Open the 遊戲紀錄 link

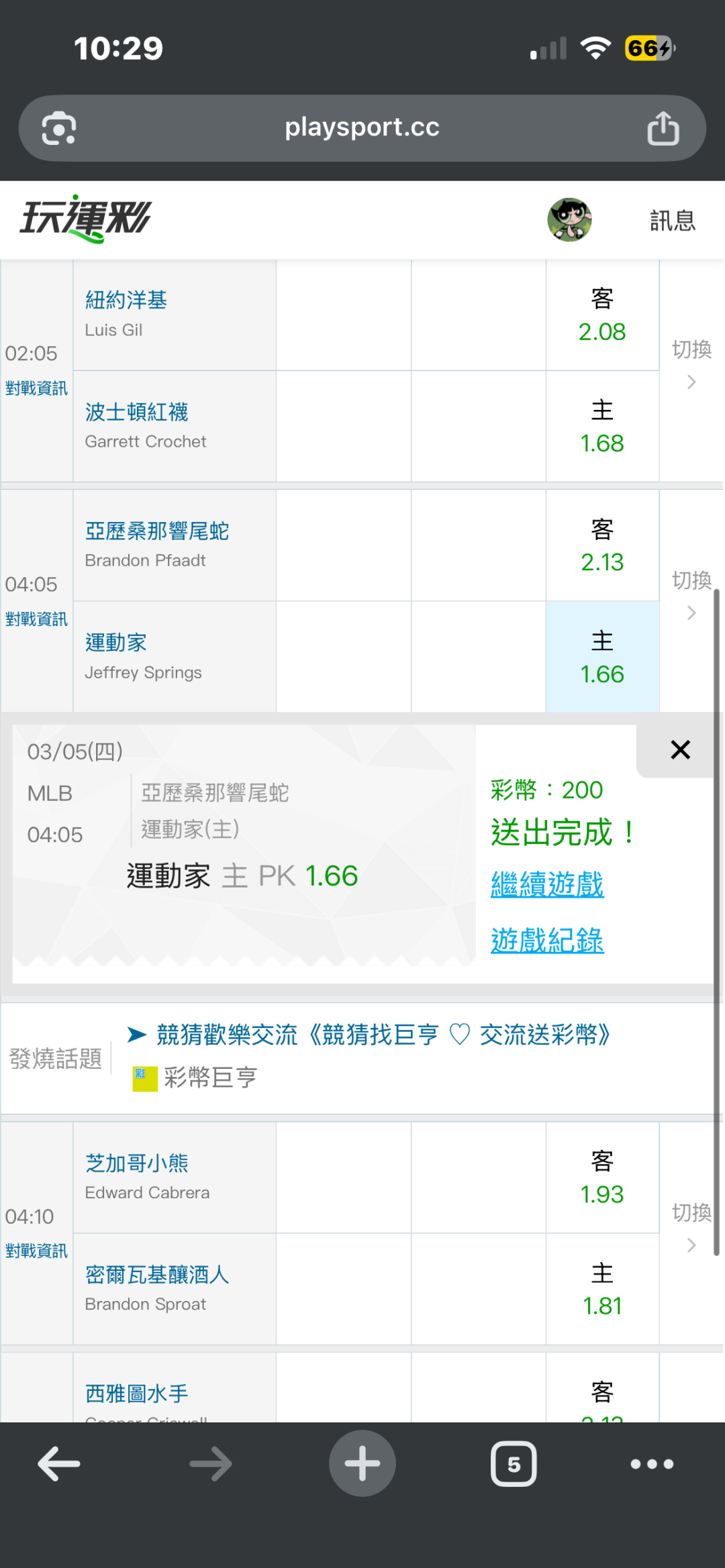tap(547, 941)
